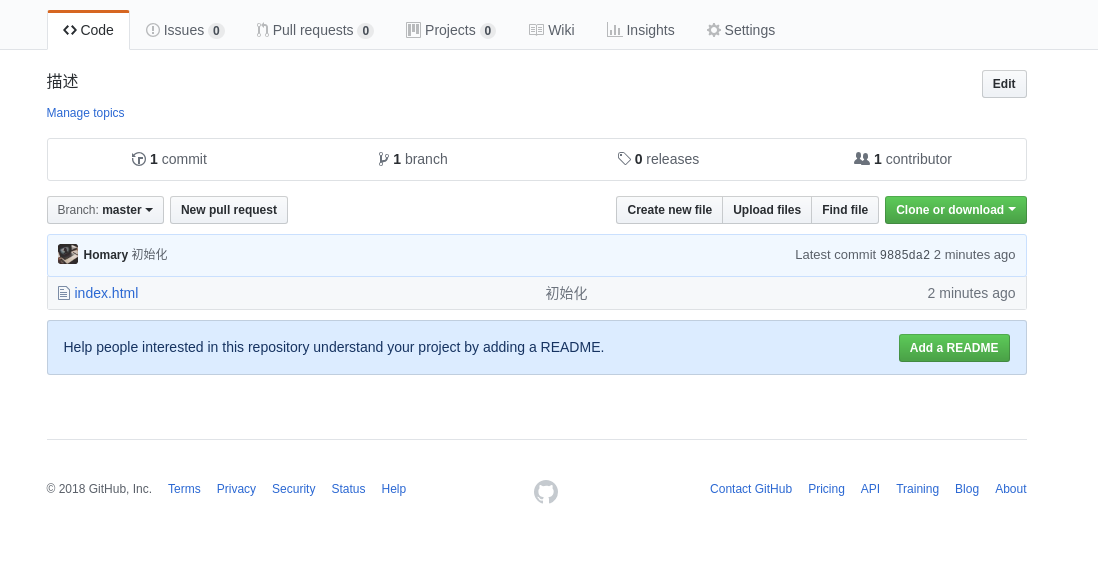Click the contributors people icon

point(862,159)
